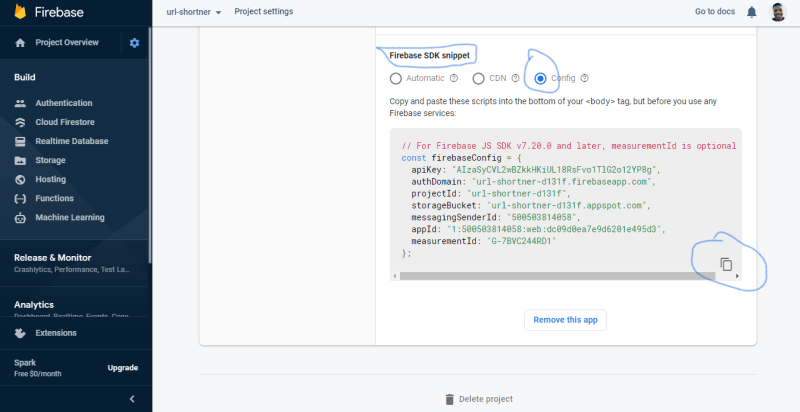Click the Extensions puzzle icon
The image size is (800, 412).
tap(20, 333)
